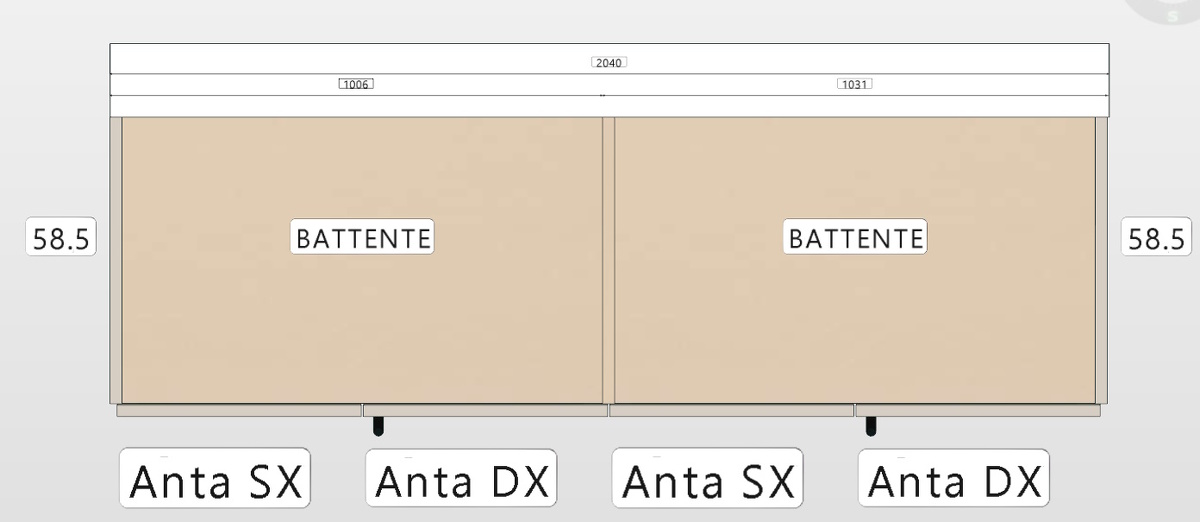The image size is (1200, 522).
Task: Click the 2040 total width dimension
Action: (609, 62)
